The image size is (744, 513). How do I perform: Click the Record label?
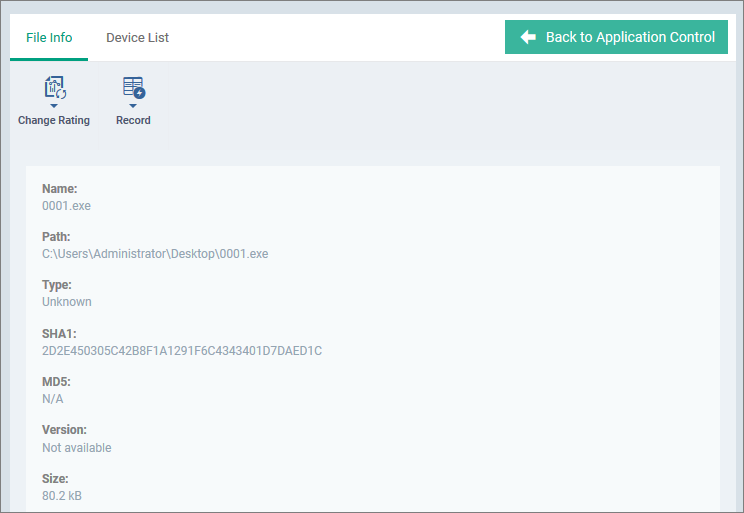click(x=133, y=121)
